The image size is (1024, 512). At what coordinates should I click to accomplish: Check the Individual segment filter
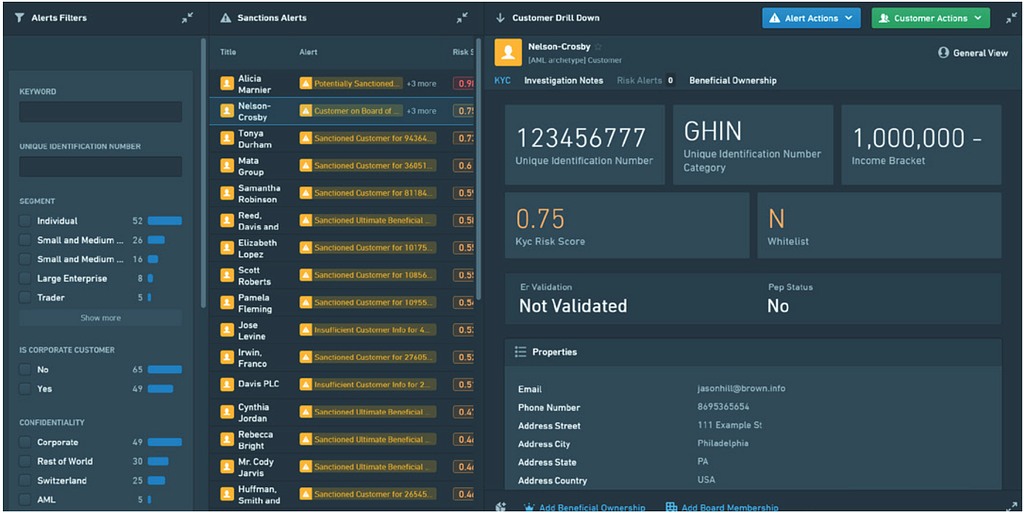[25, 221]
